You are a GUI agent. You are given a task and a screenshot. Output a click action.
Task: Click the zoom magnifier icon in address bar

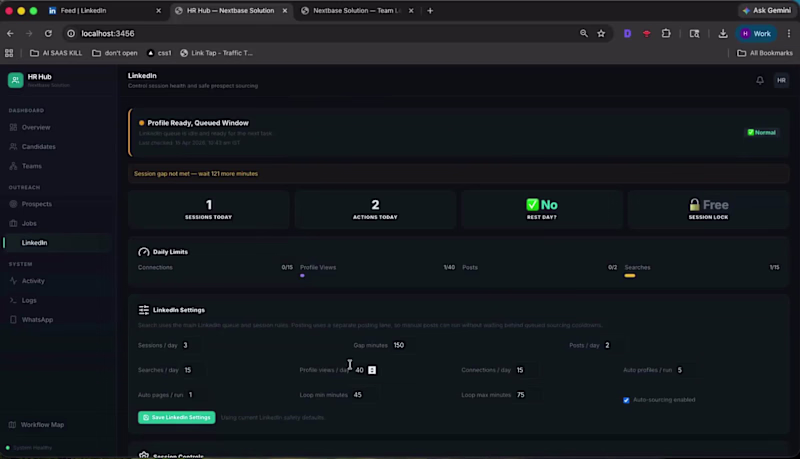[x=584, y=34]
